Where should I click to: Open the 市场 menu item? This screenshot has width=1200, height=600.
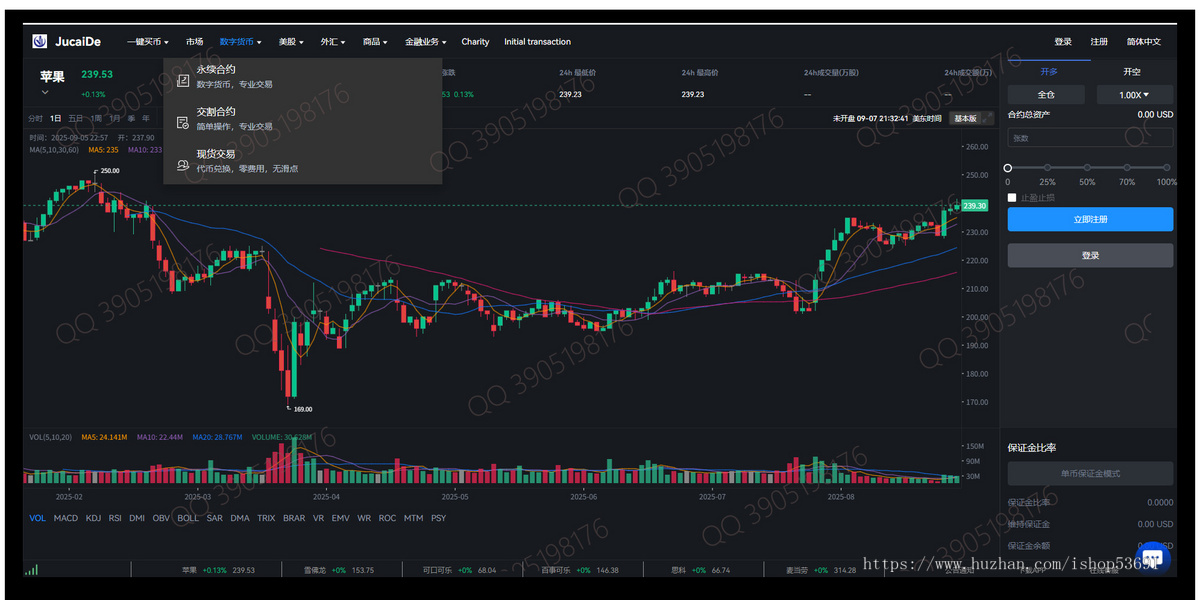[x=194, y=42]
